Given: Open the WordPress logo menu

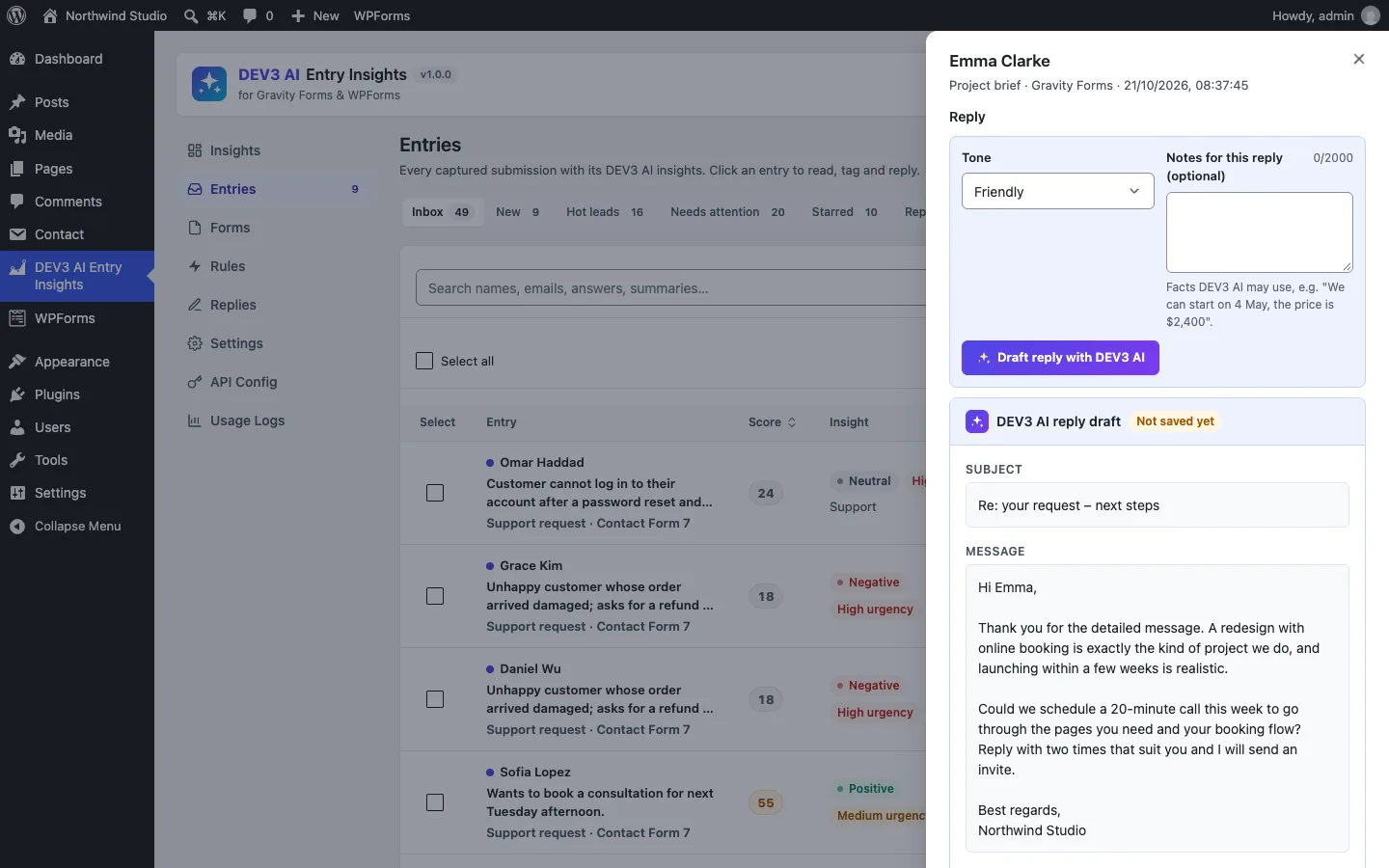Looking at the screenshot, I should 16,15.
